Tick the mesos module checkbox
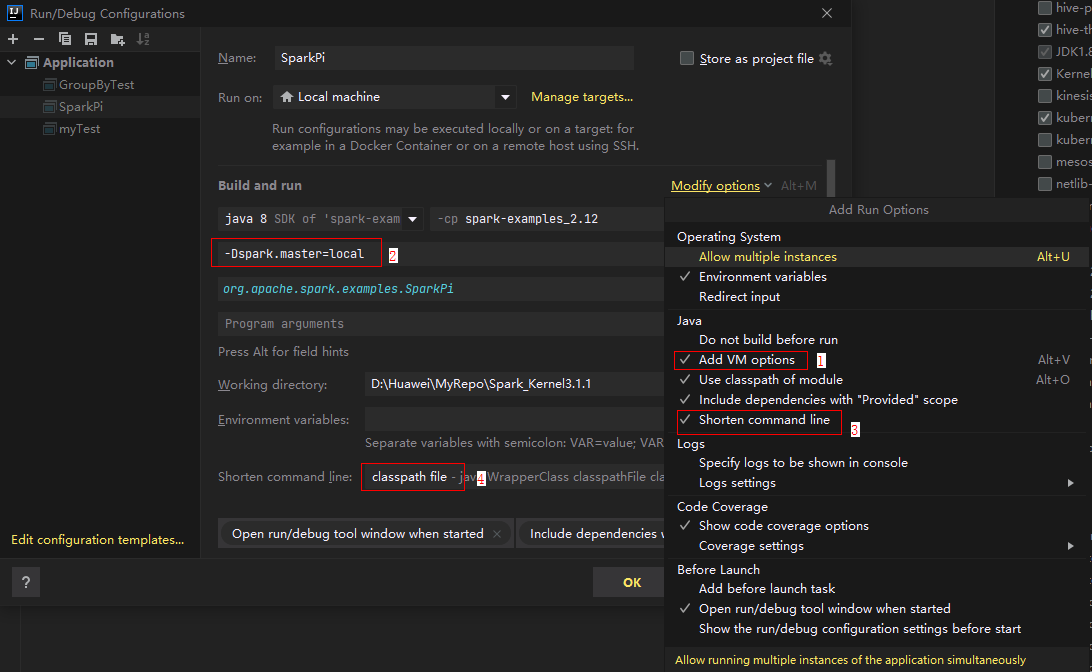This screenshot has width=1092, height=672. coord(1045,162)
